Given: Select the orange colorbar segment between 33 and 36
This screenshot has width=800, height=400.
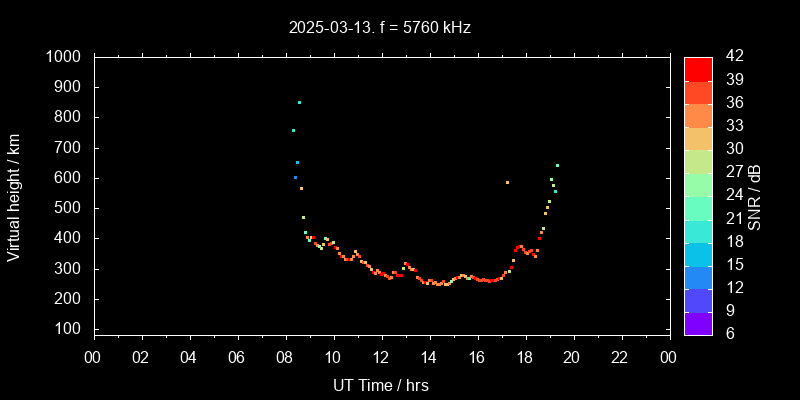Looking at the screenshot, I should tap(698, 114).
